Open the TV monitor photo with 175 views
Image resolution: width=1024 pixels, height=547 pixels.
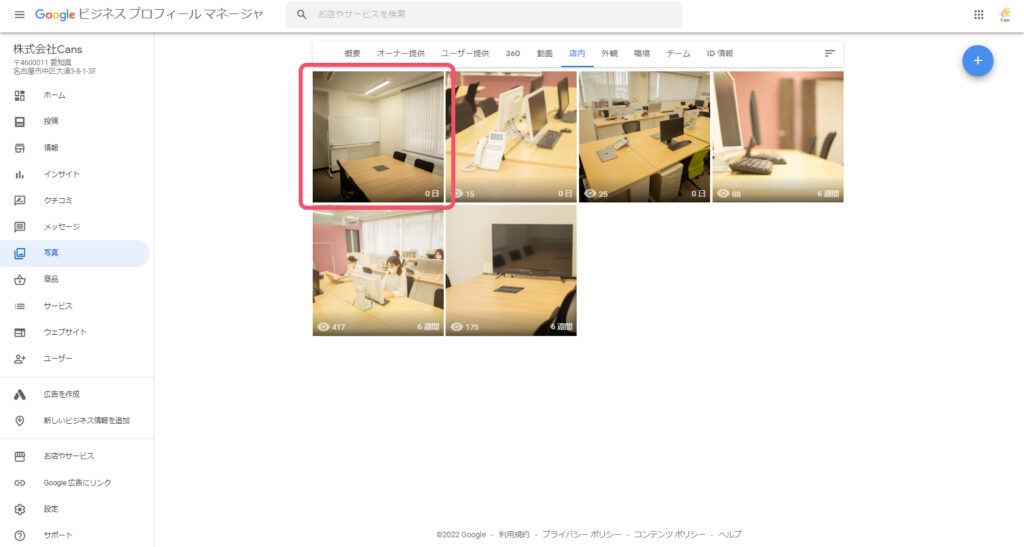pos(510,270)
